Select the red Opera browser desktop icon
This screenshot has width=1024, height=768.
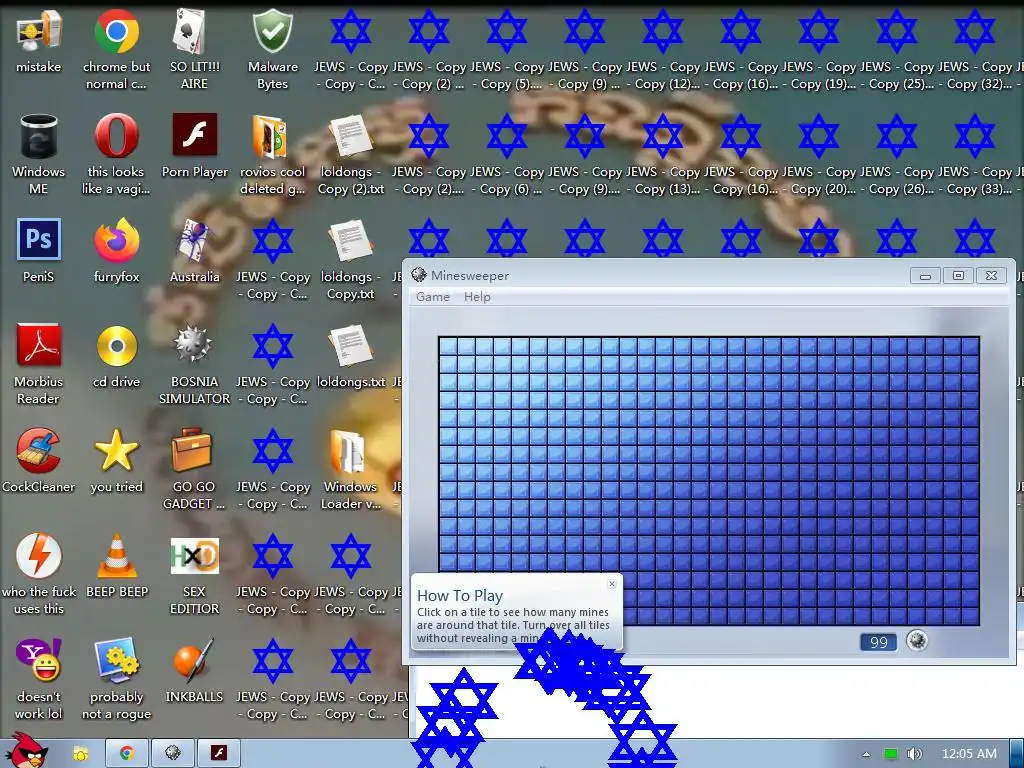[116, 155]
